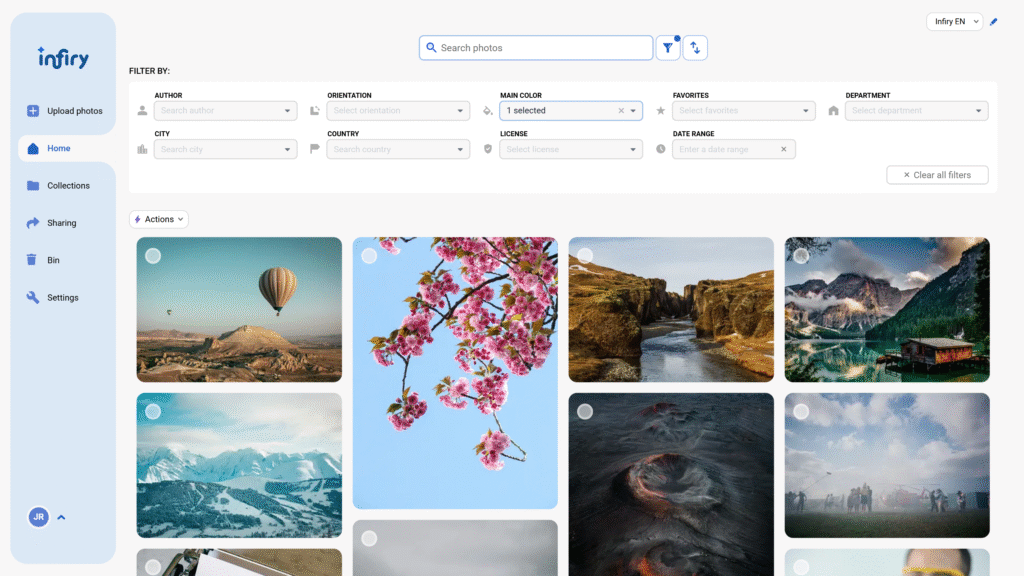This screenshot has height=576, width=1024.
Task: Select the foggy field people photo checkbox
Action: point(801,411)
